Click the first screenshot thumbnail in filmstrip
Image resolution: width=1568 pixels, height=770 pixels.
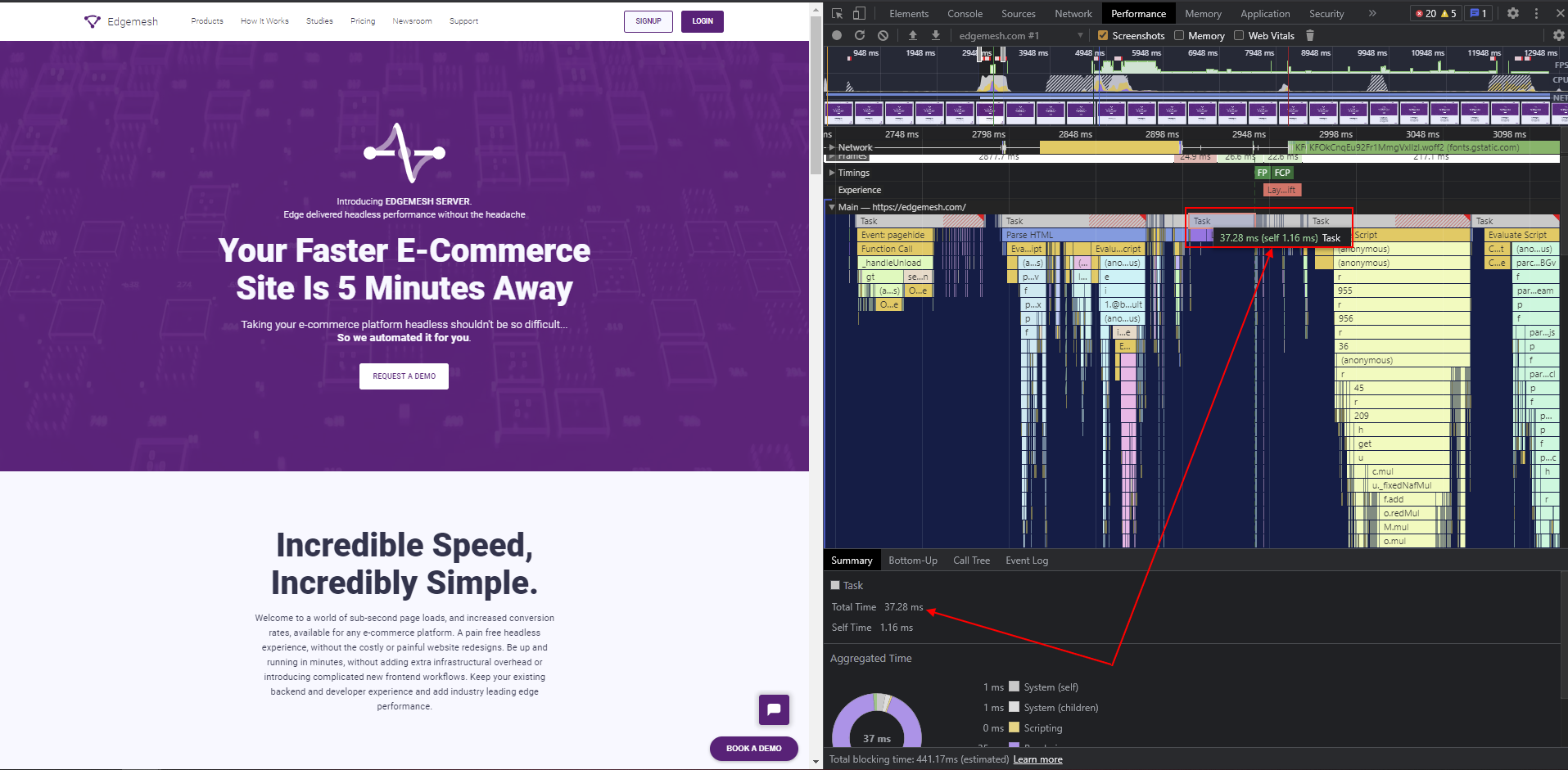click(838, 112)
